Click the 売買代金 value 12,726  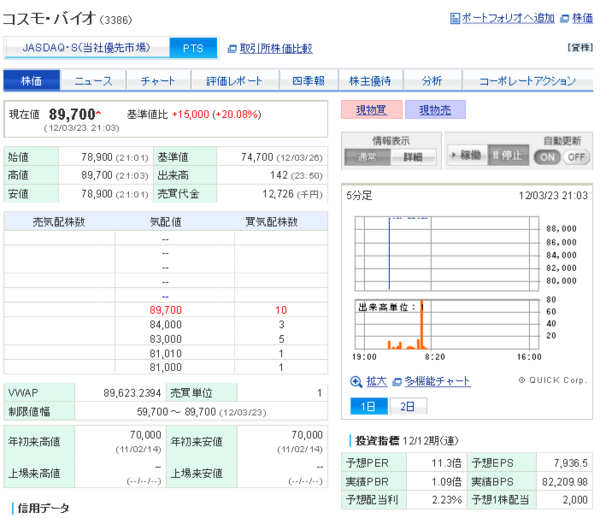[278, 194]
